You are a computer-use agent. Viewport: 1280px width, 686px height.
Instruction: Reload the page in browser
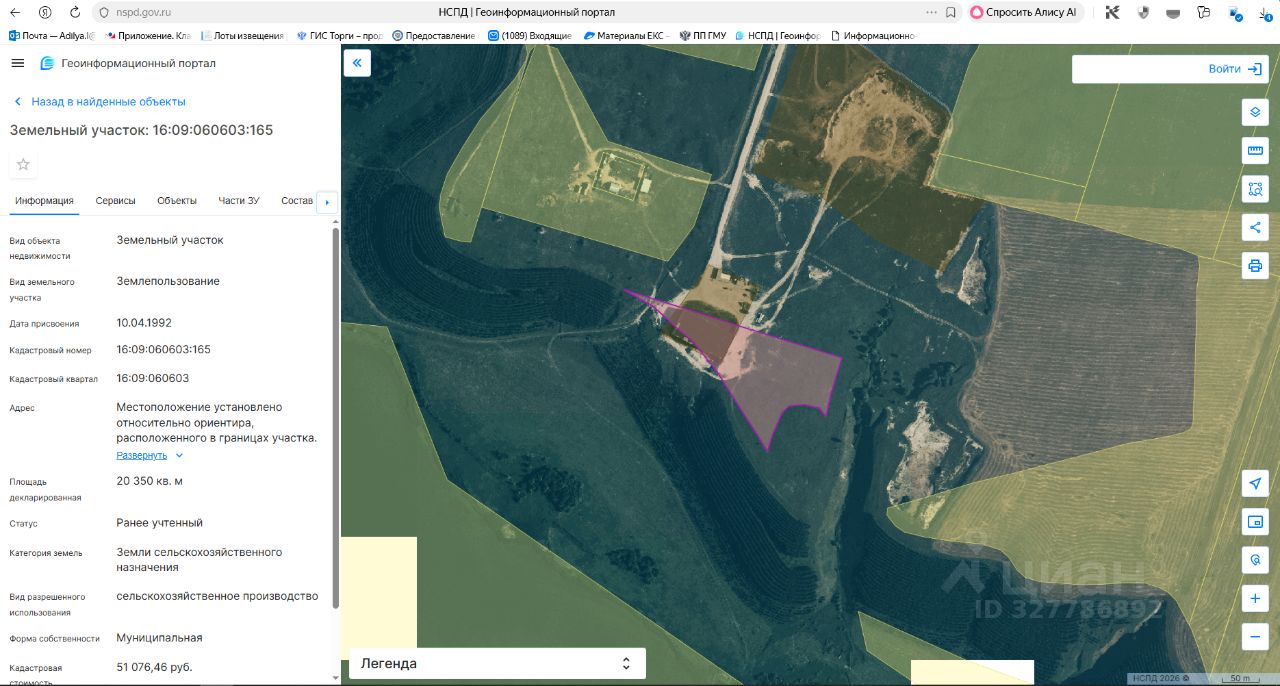75,12
